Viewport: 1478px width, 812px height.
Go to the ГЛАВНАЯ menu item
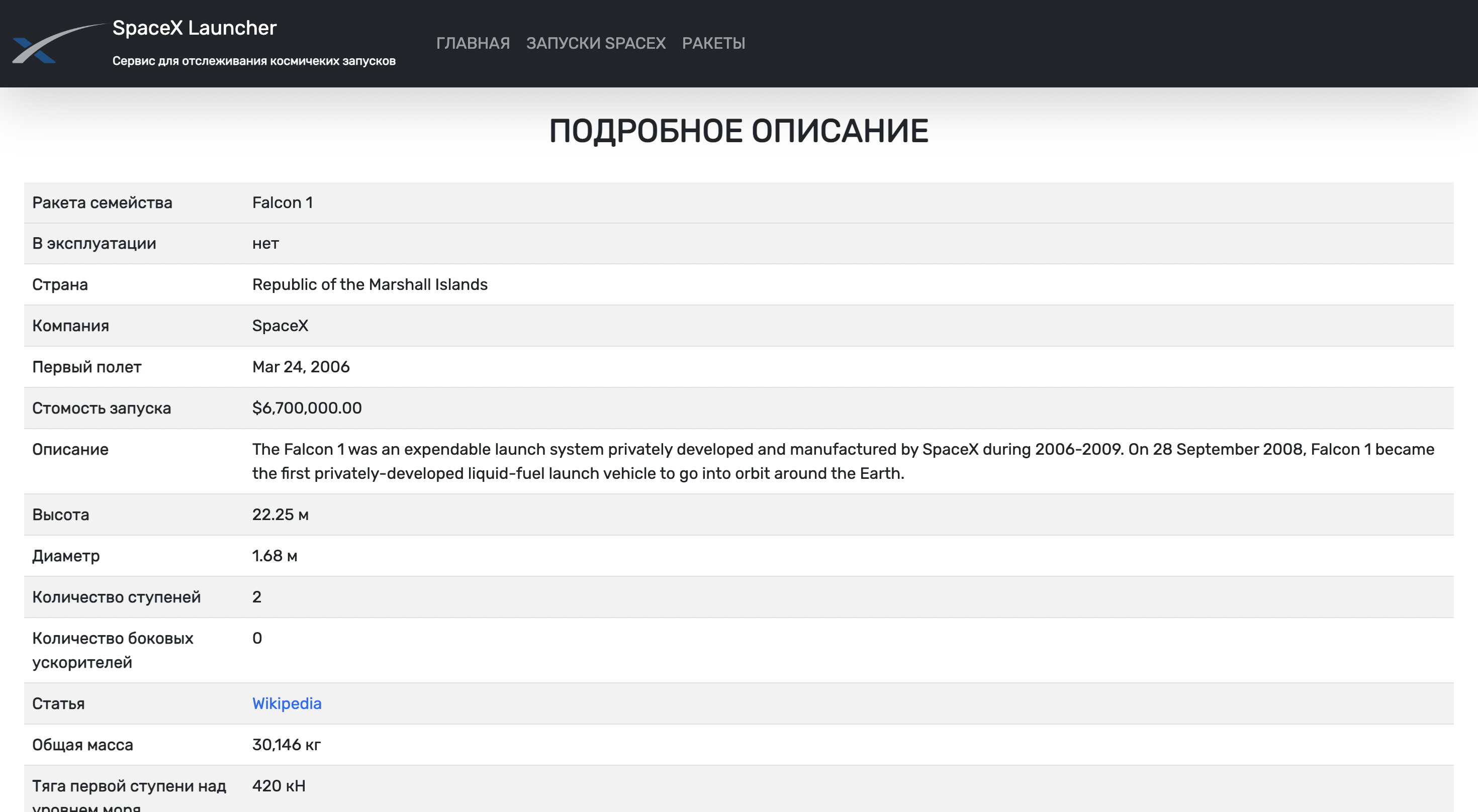473,43
